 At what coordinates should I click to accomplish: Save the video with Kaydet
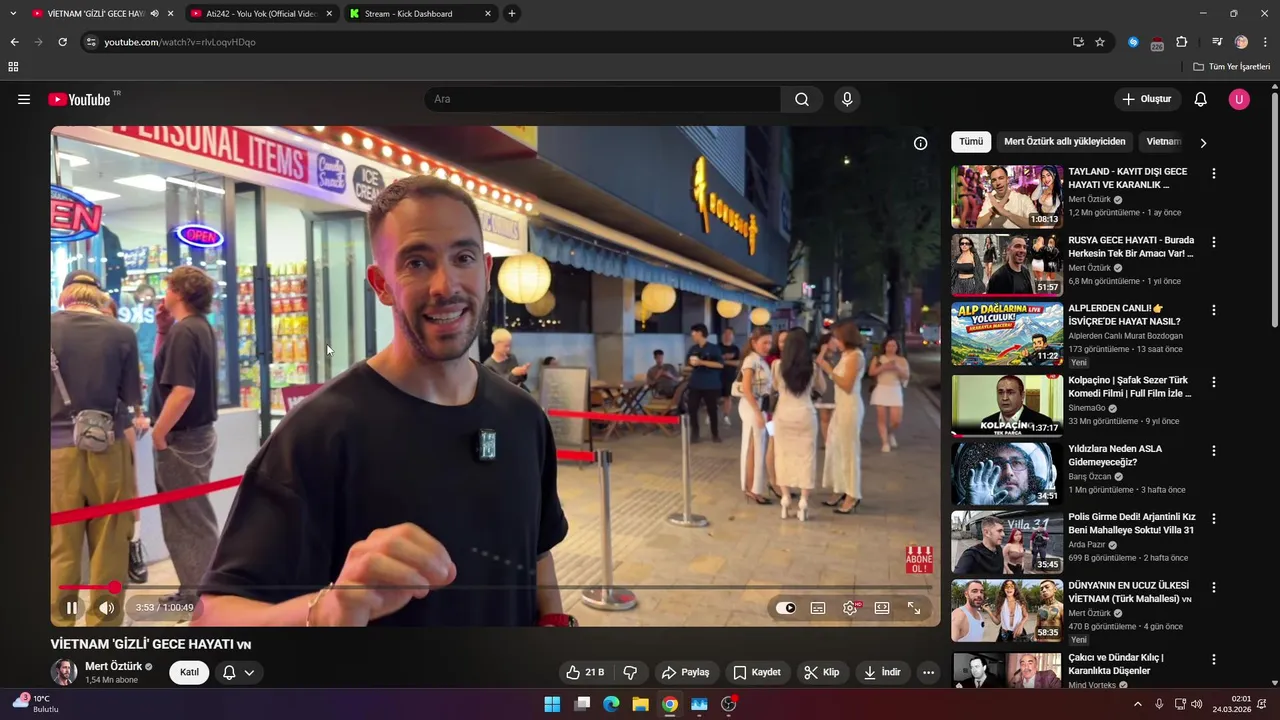coord(757,672)
